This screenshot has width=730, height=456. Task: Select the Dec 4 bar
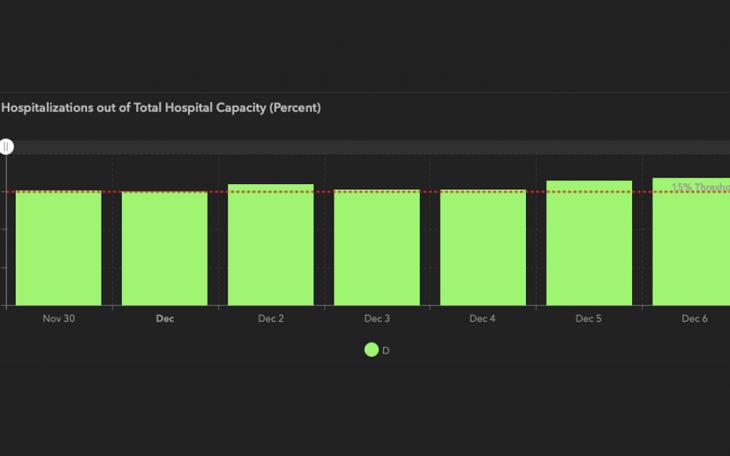point(483,248)
